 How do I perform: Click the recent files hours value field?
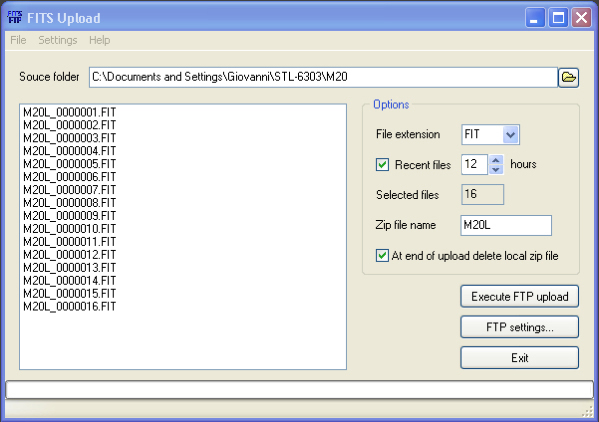point(474,165)
